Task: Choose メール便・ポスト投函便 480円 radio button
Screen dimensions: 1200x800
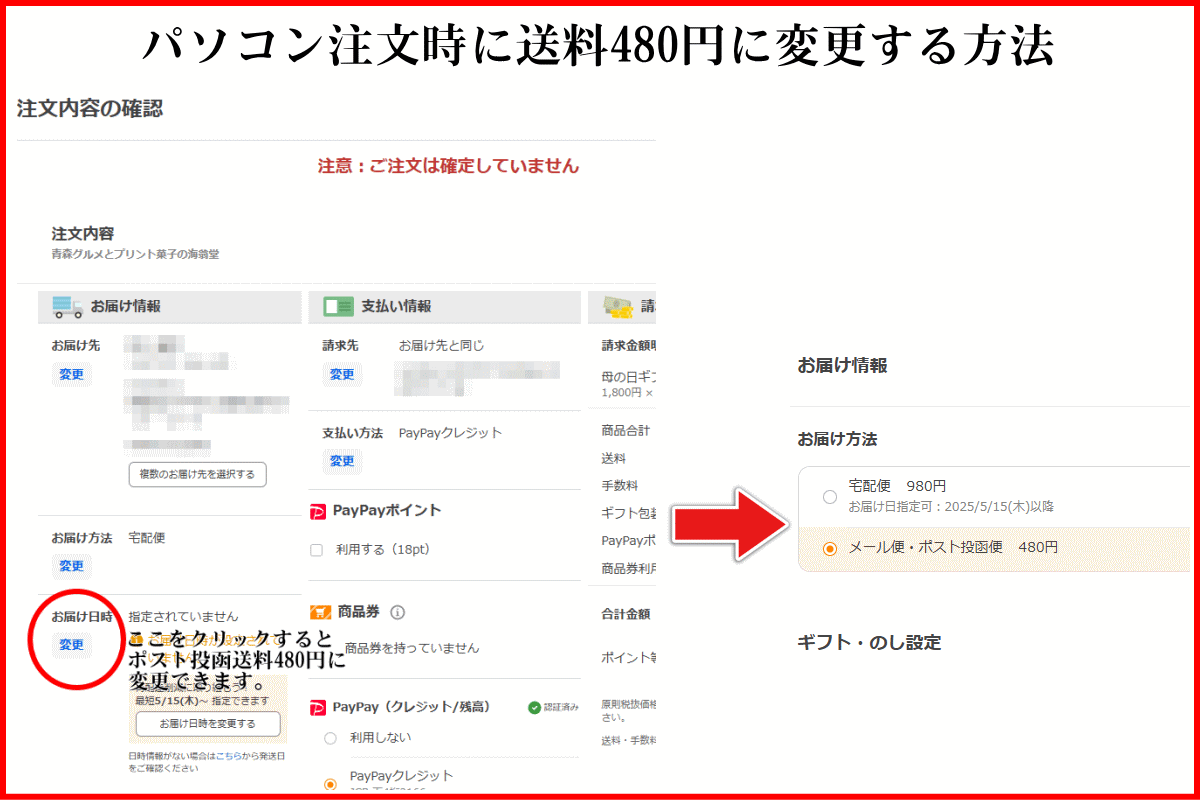Action: click(x=829, y=548)
